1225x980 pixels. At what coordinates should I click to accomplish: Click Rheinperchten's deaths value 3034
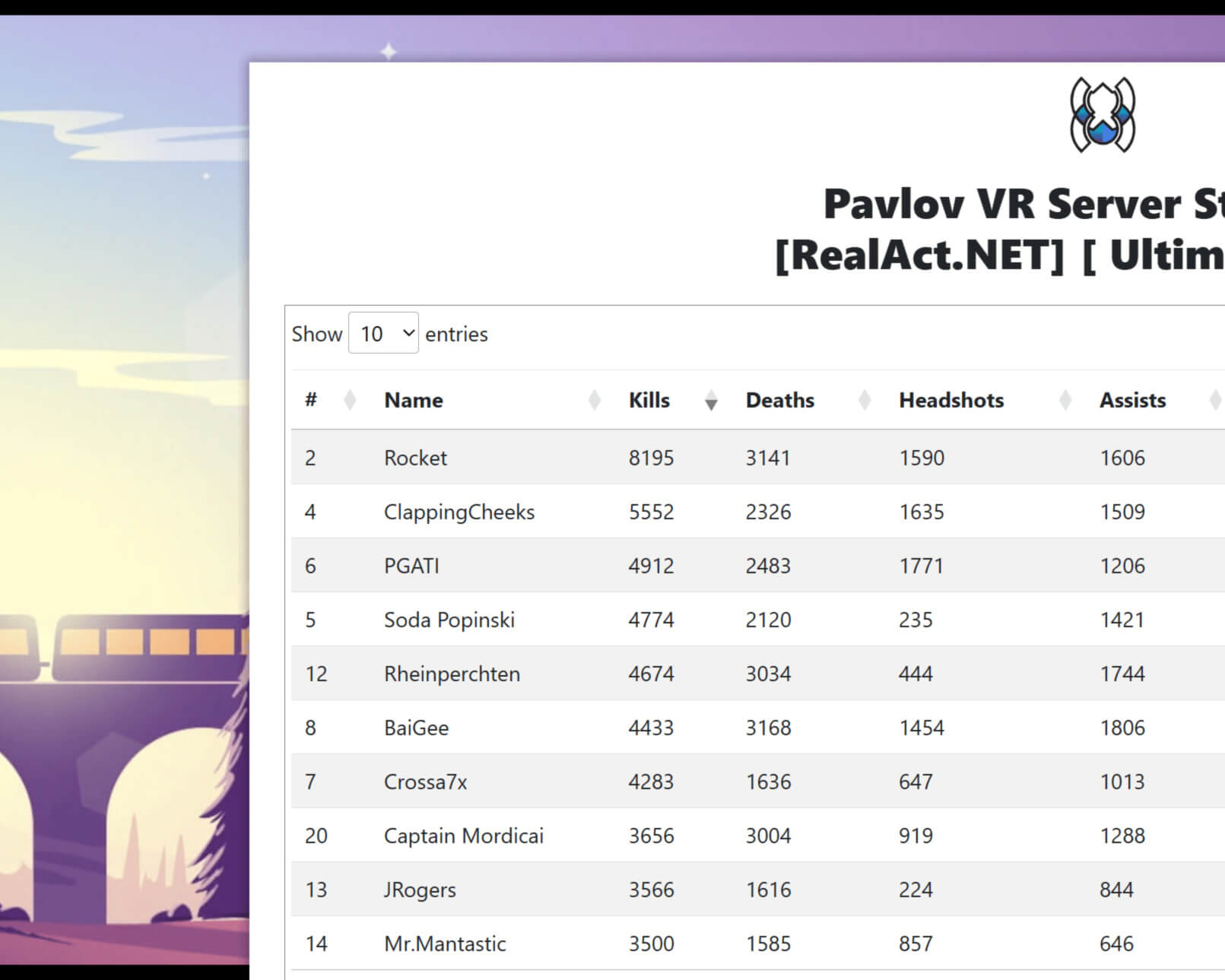coord(768,674)
